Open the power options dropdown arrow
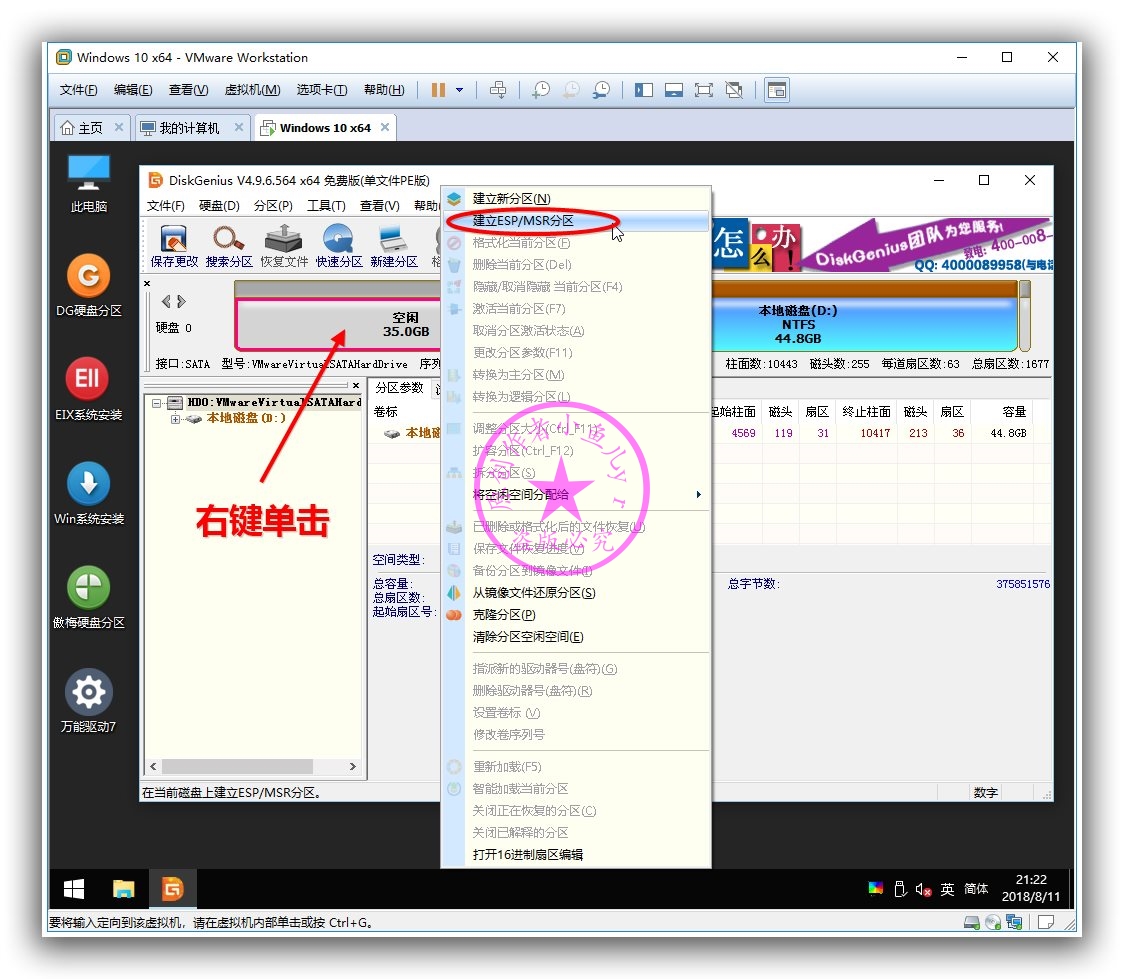 (459, 90)
